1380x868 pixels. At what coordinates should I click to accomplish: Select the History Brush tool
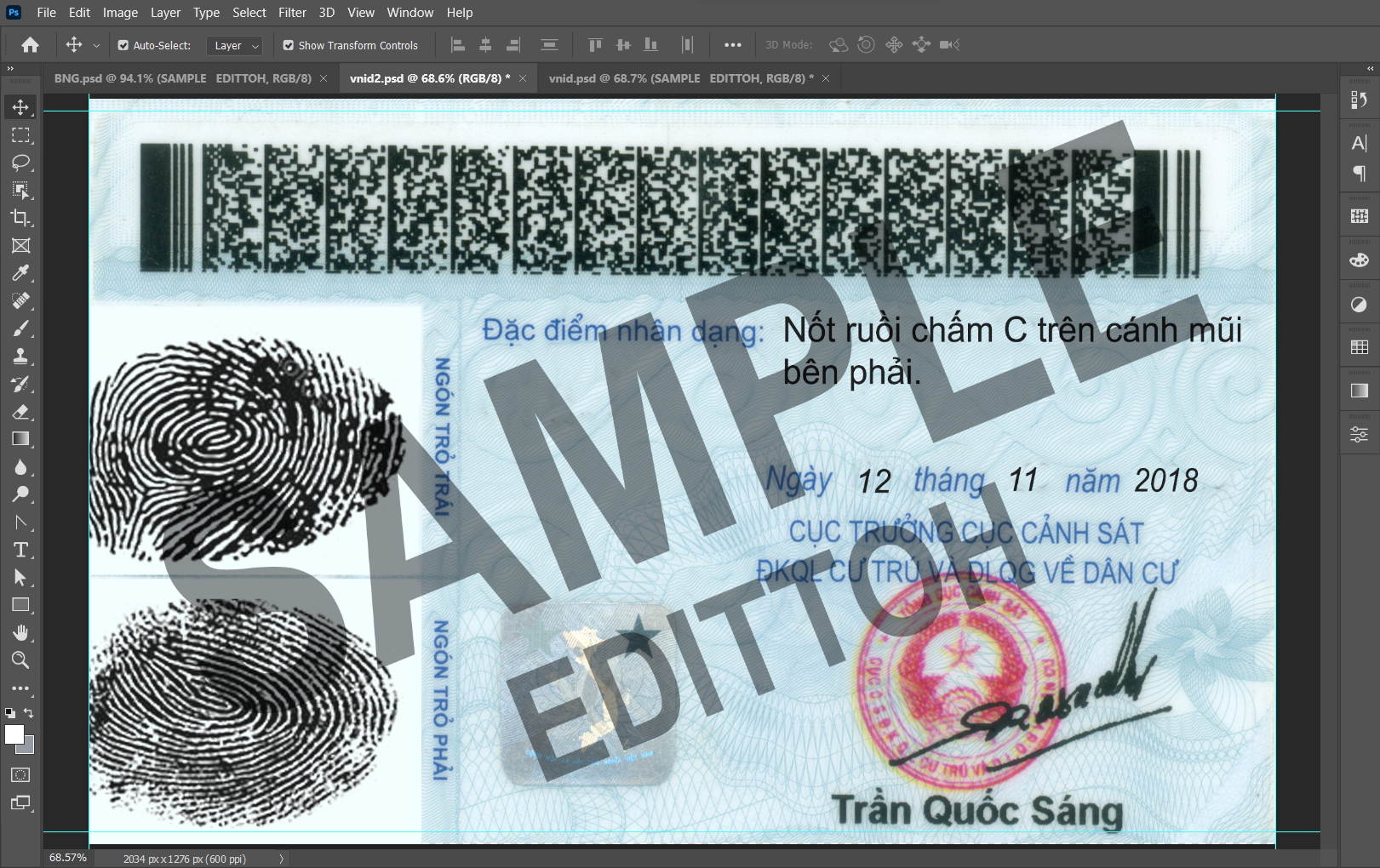(x=20, y=384)
